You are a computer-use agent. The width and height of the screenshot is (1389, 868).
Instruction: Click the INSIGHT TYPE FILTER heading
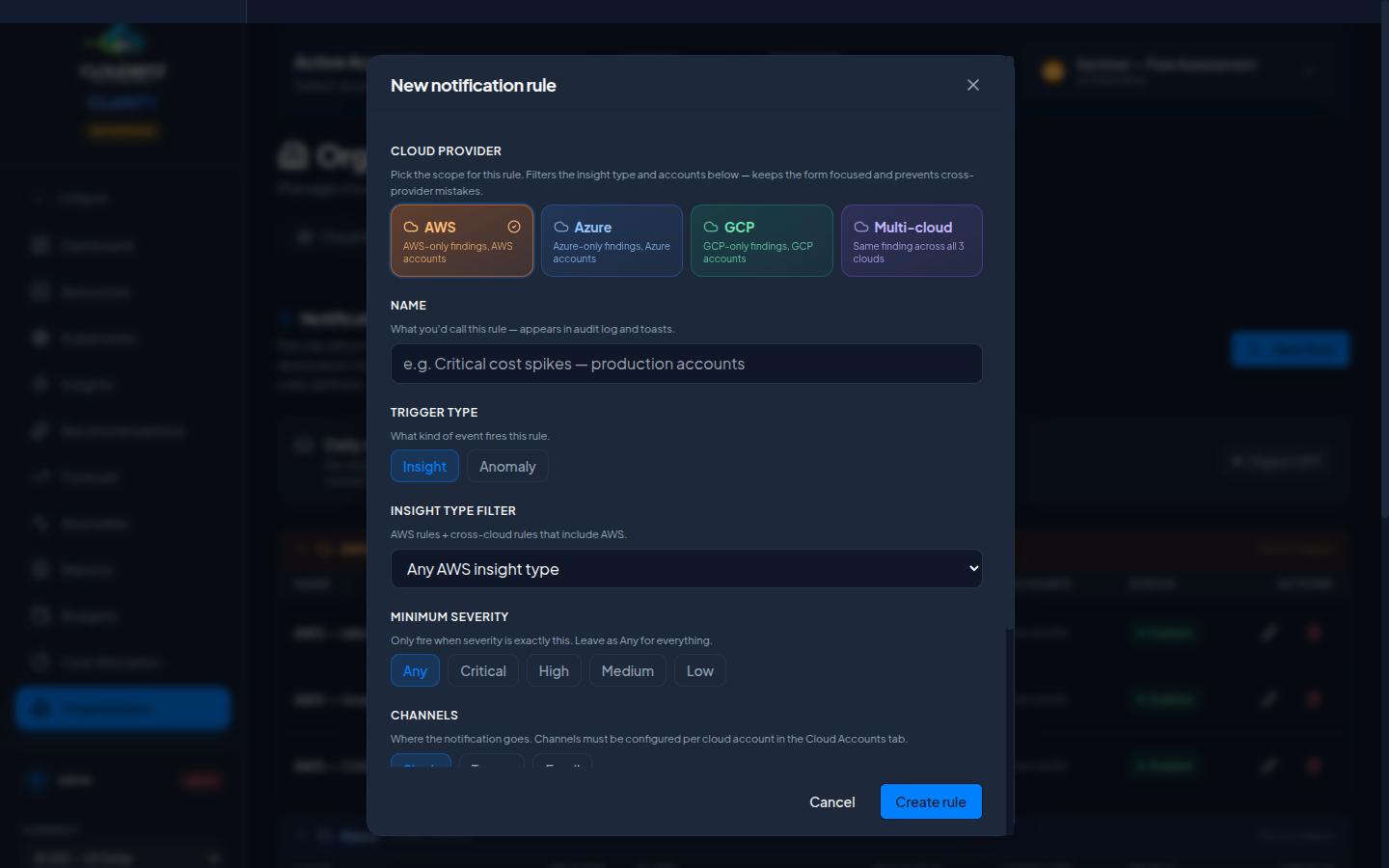click(453, 511)
